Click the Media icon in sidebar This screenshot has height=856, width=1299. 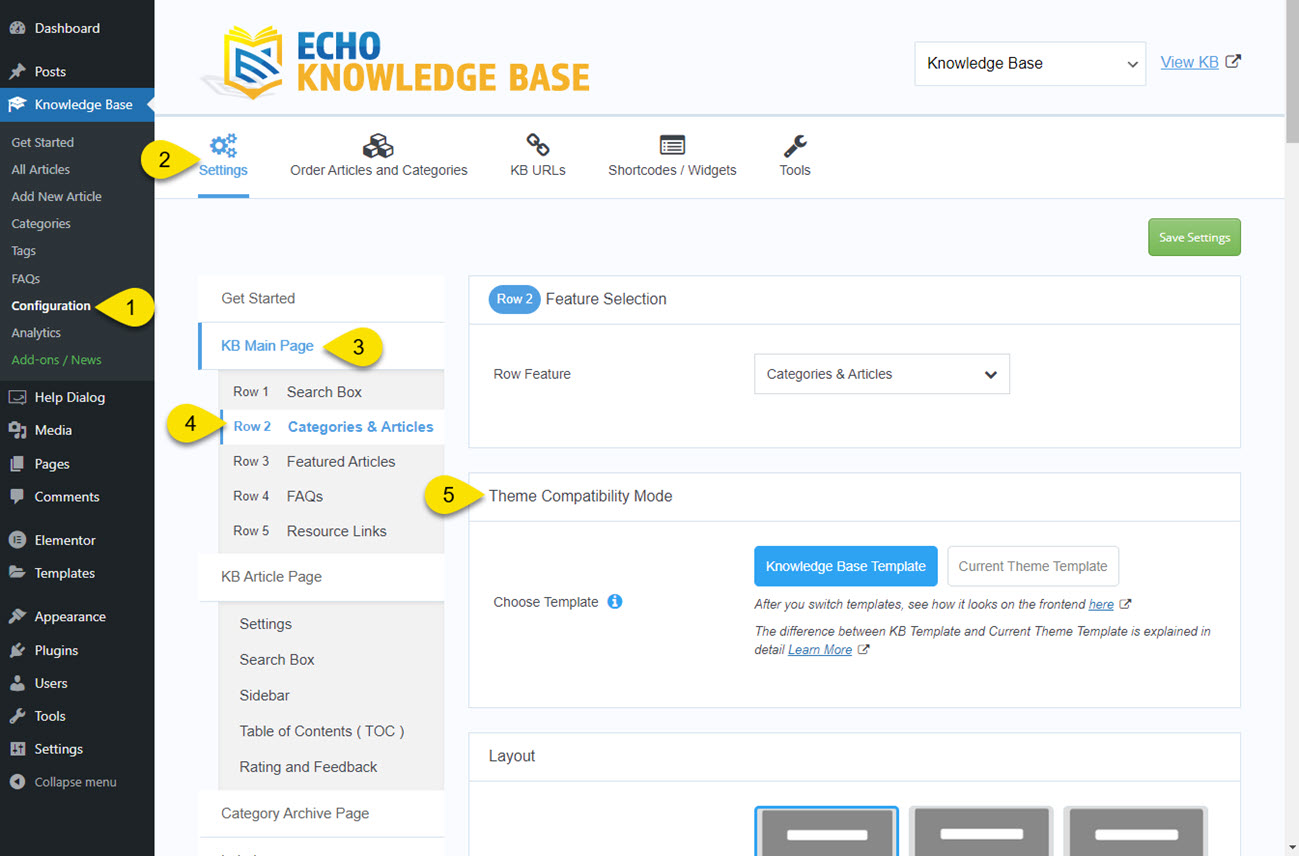click(17, 430)
